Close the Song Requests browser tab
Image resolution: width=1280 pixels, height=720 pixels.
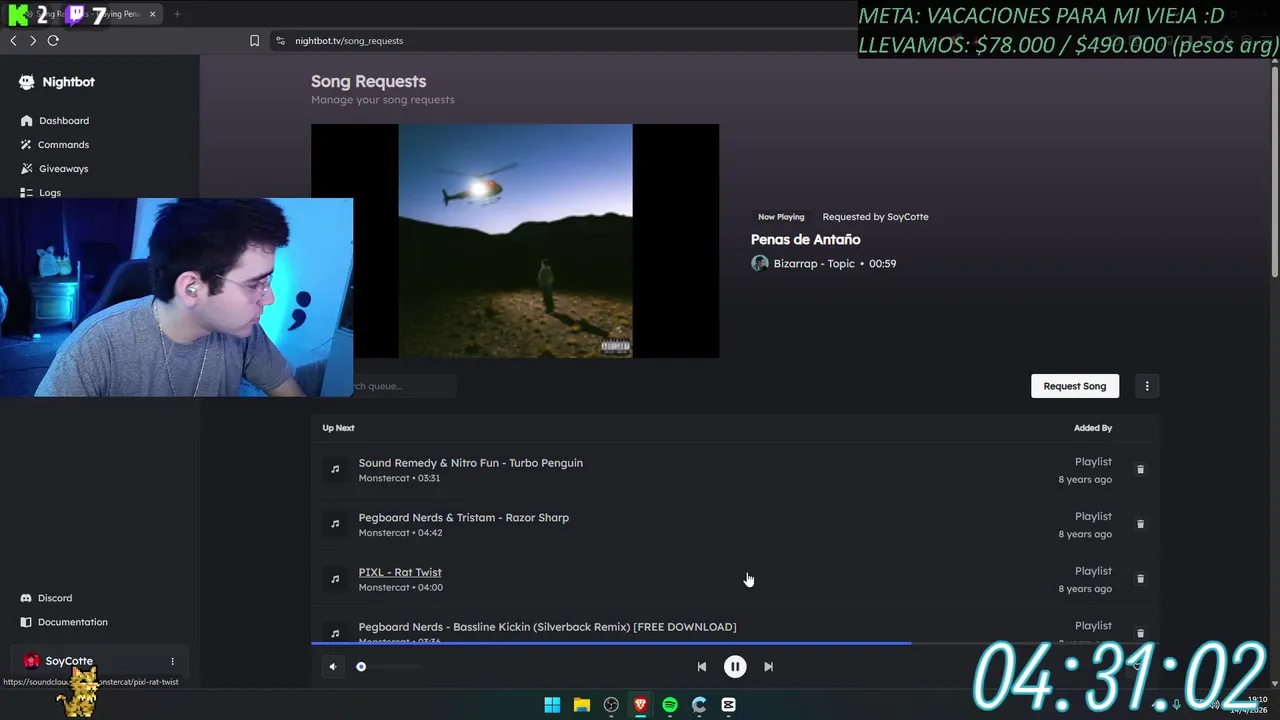point(152,14)
